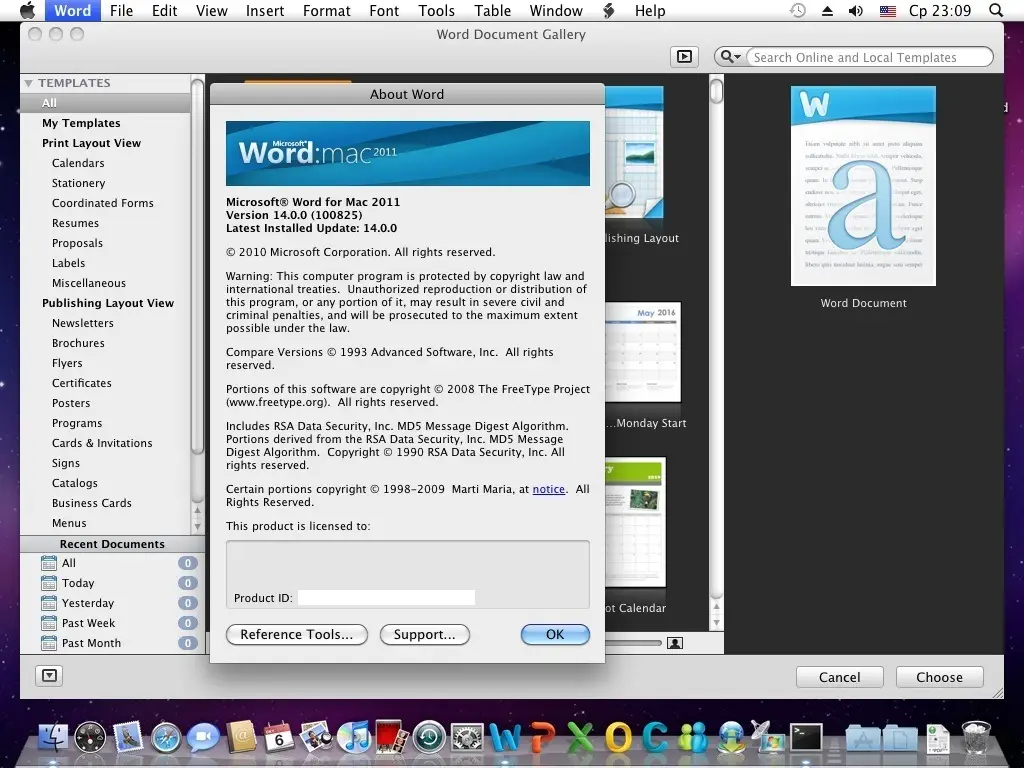Open iChat from the Dock

(203, 738)
